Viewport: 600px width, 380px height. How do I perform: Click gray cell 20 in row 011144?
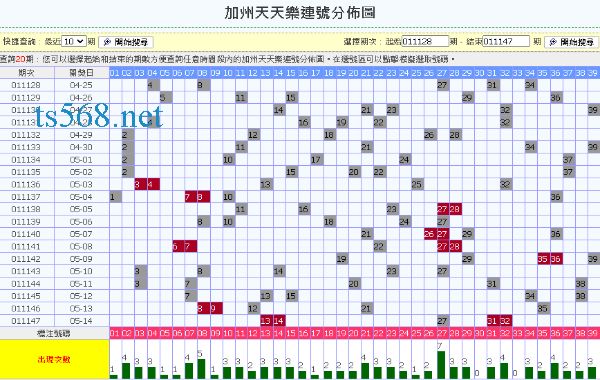coord(354,284)
